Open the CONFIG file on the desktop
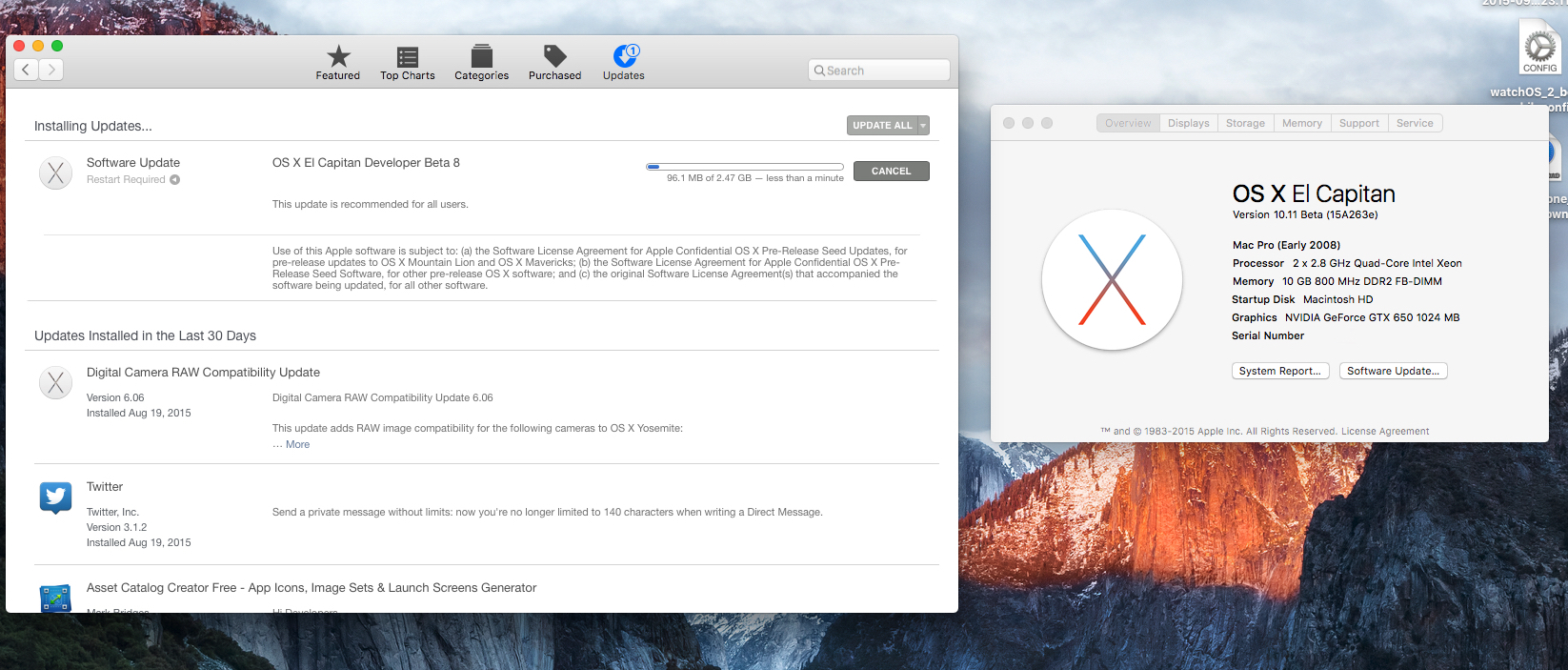The height and width of the screenshot is (670, 1568). (x=1539, y=48)
